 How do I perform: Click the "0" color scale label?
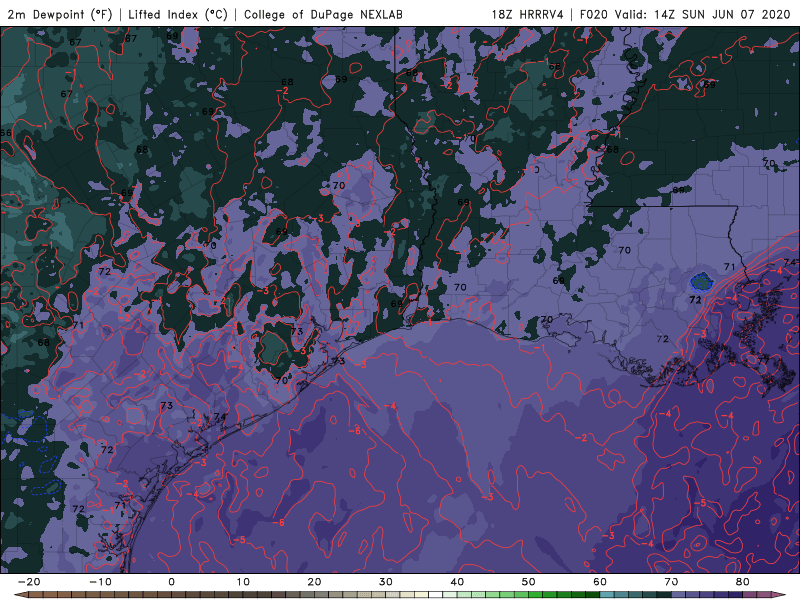(x=171, y=582)
